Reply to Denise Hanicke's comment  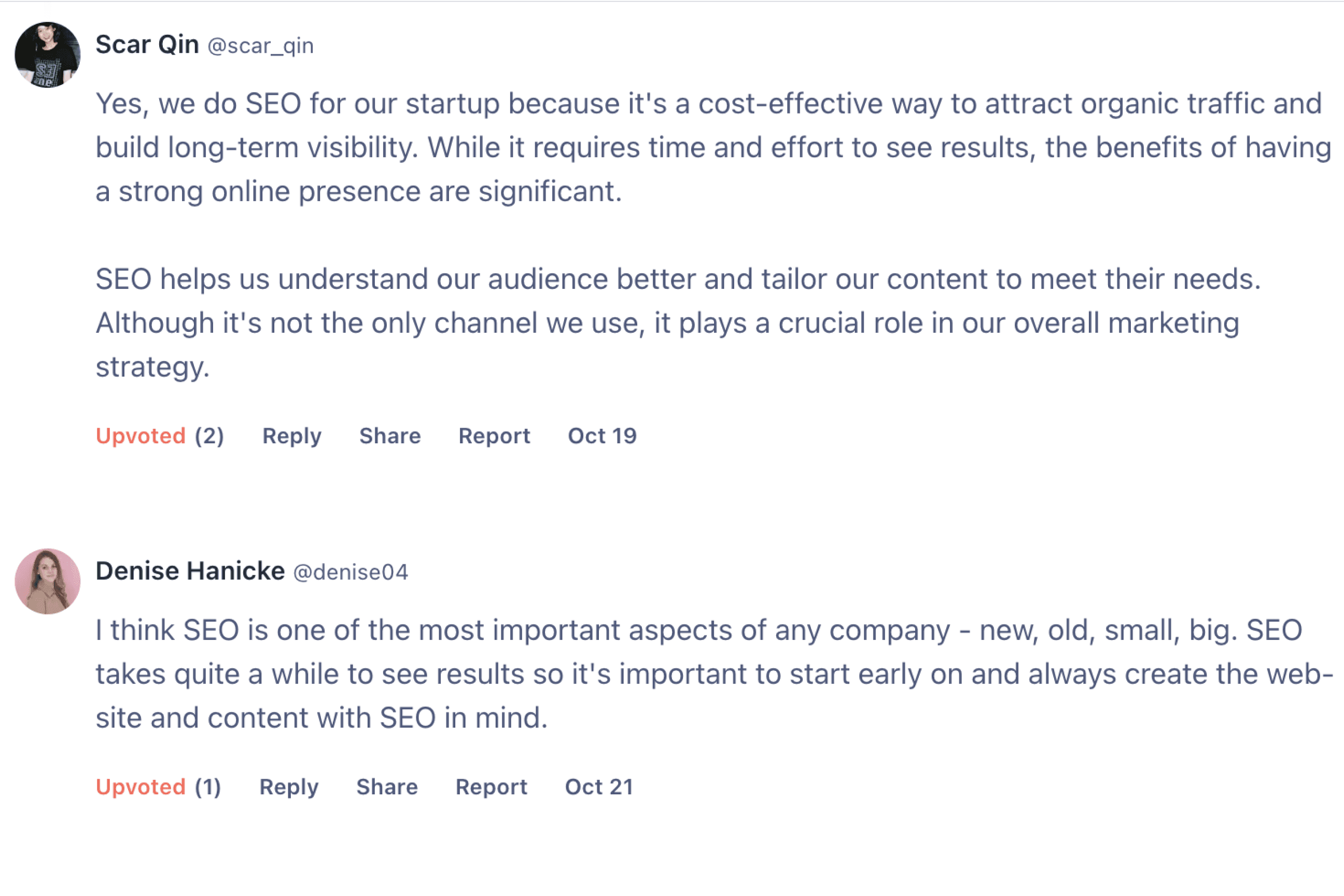(x=289, y=787)
